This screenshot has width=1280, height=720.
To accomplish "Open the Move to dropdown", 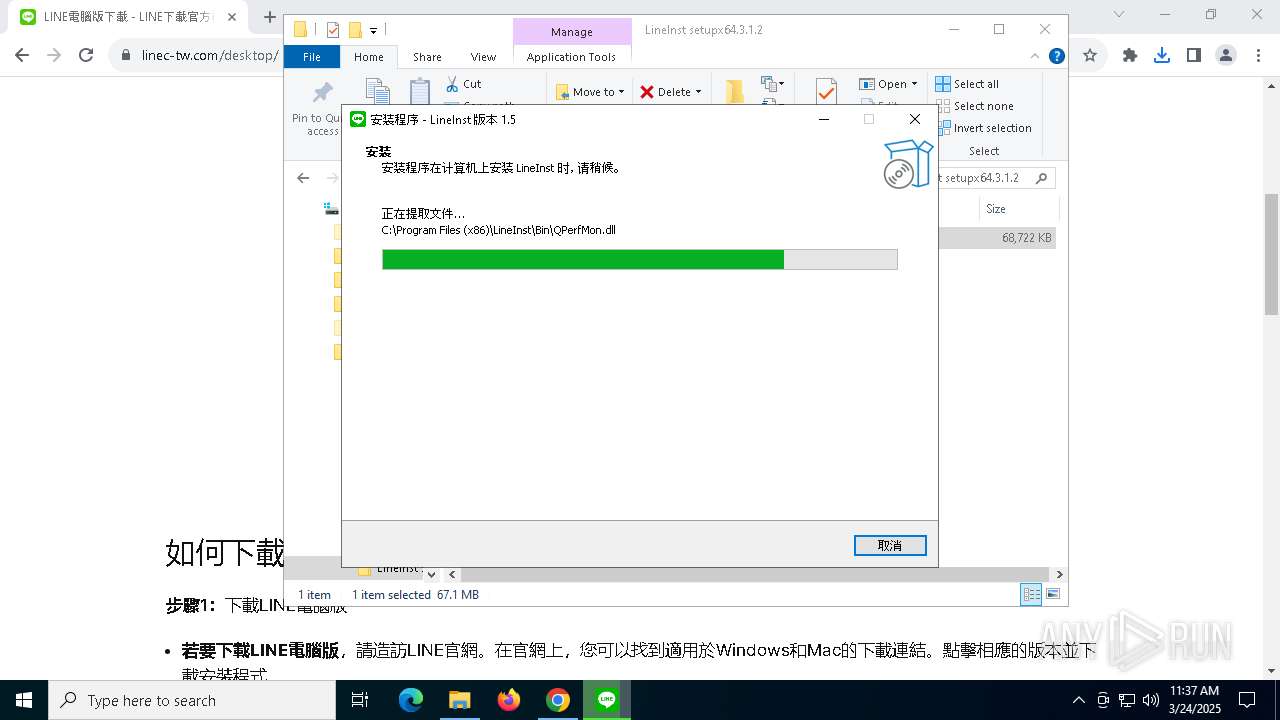I will click(590, 92).
